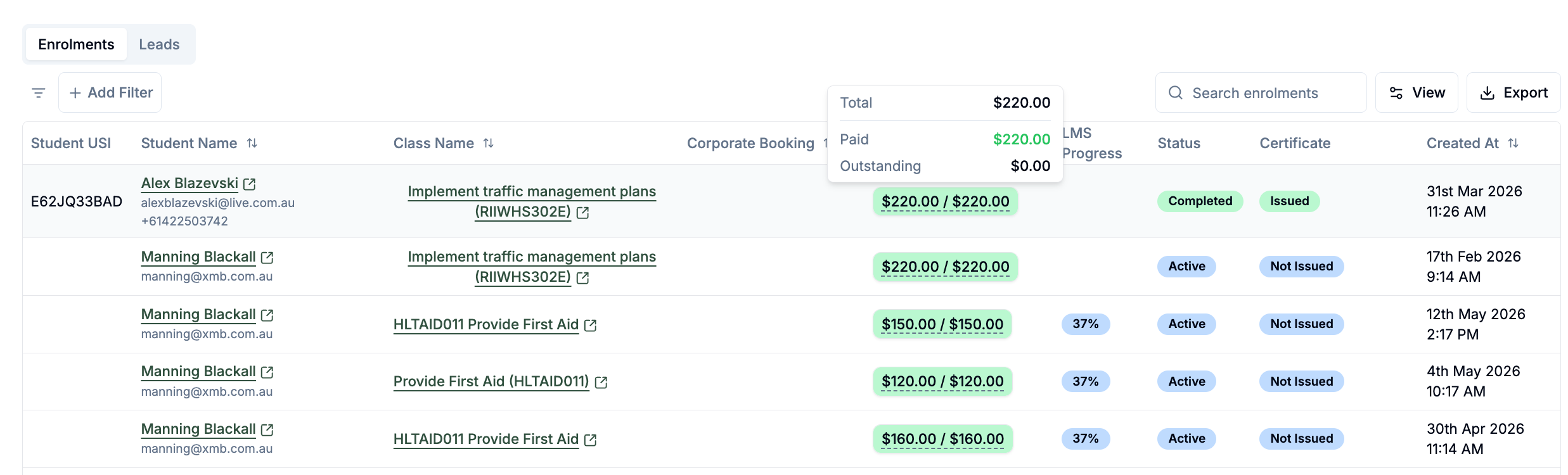Viewport: 1568px width, 475px height.
Task: Open Implement traffic management plans class for Alex
Action: click(x=532, y=201)
